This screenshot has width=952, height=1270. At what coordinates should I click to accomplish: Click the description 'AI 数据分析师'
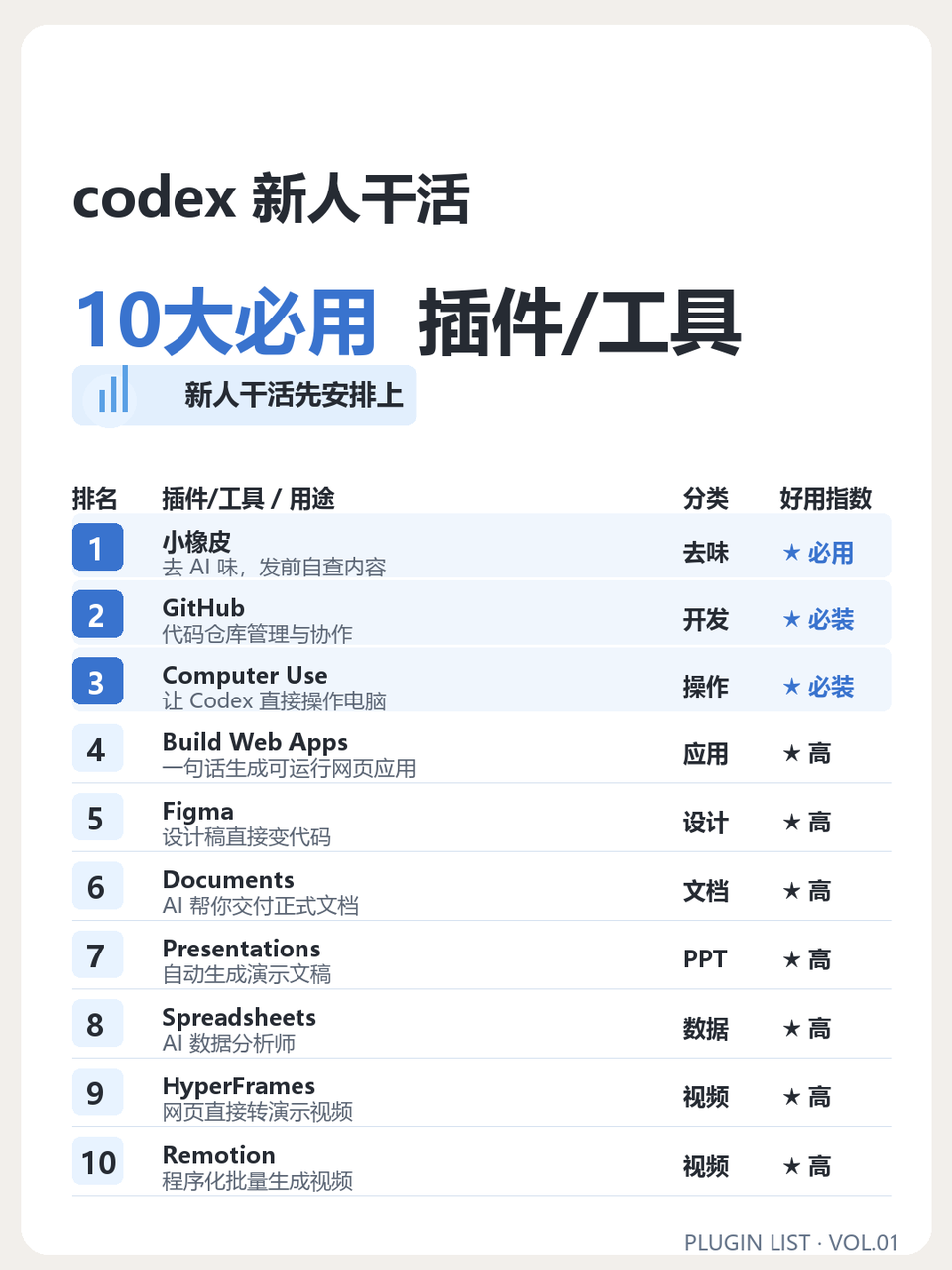[x=229, y=1044]
